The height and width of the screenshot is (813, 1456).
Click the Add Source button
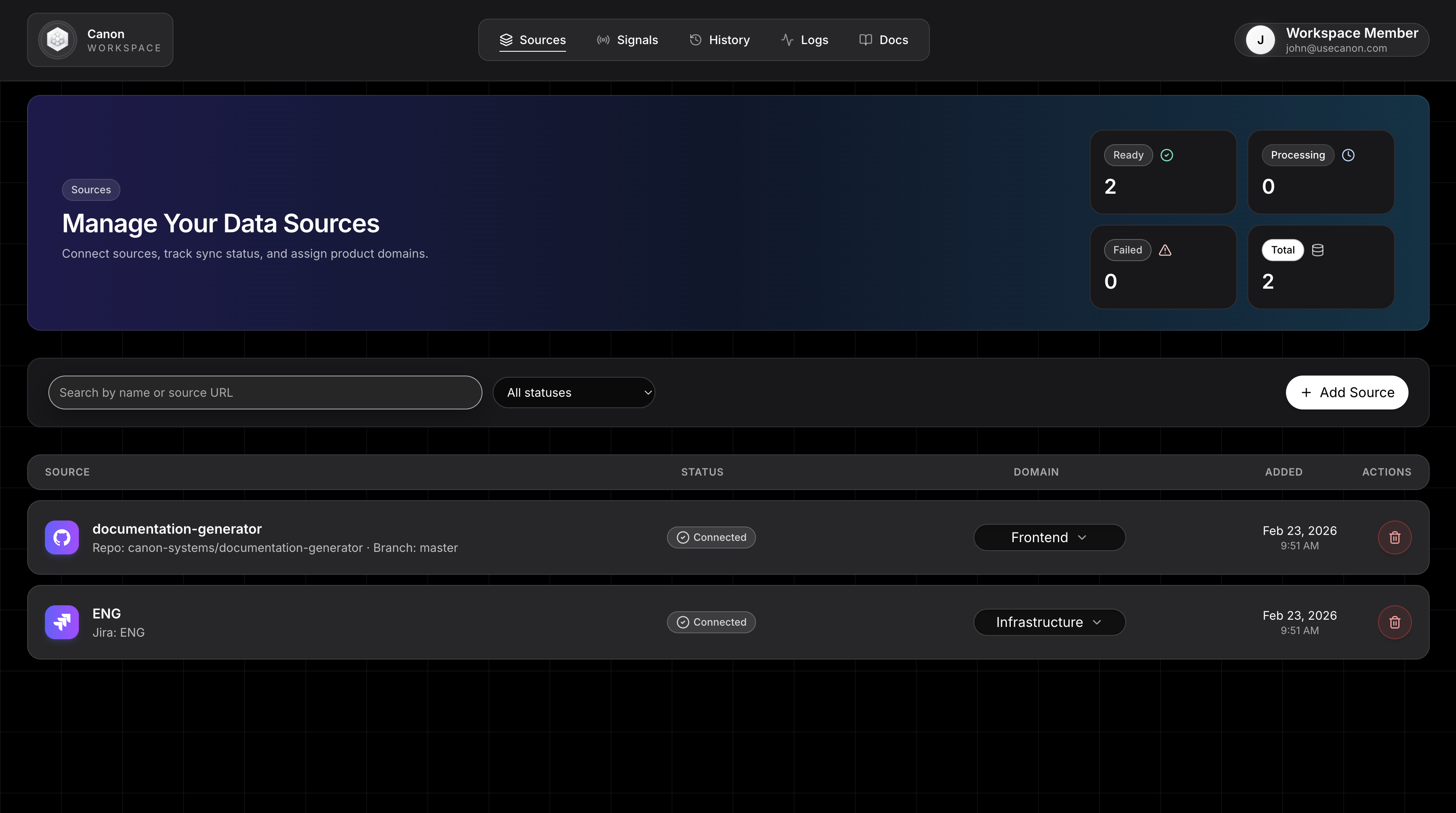1346,392
